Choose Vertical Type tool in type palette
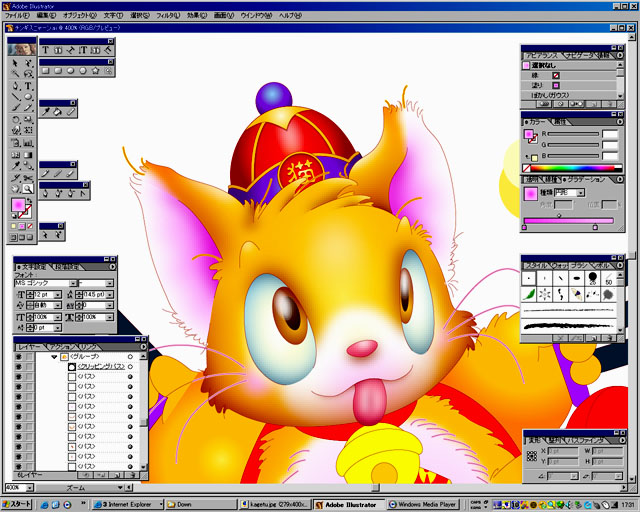640x512 pixels. pos(83,50)
